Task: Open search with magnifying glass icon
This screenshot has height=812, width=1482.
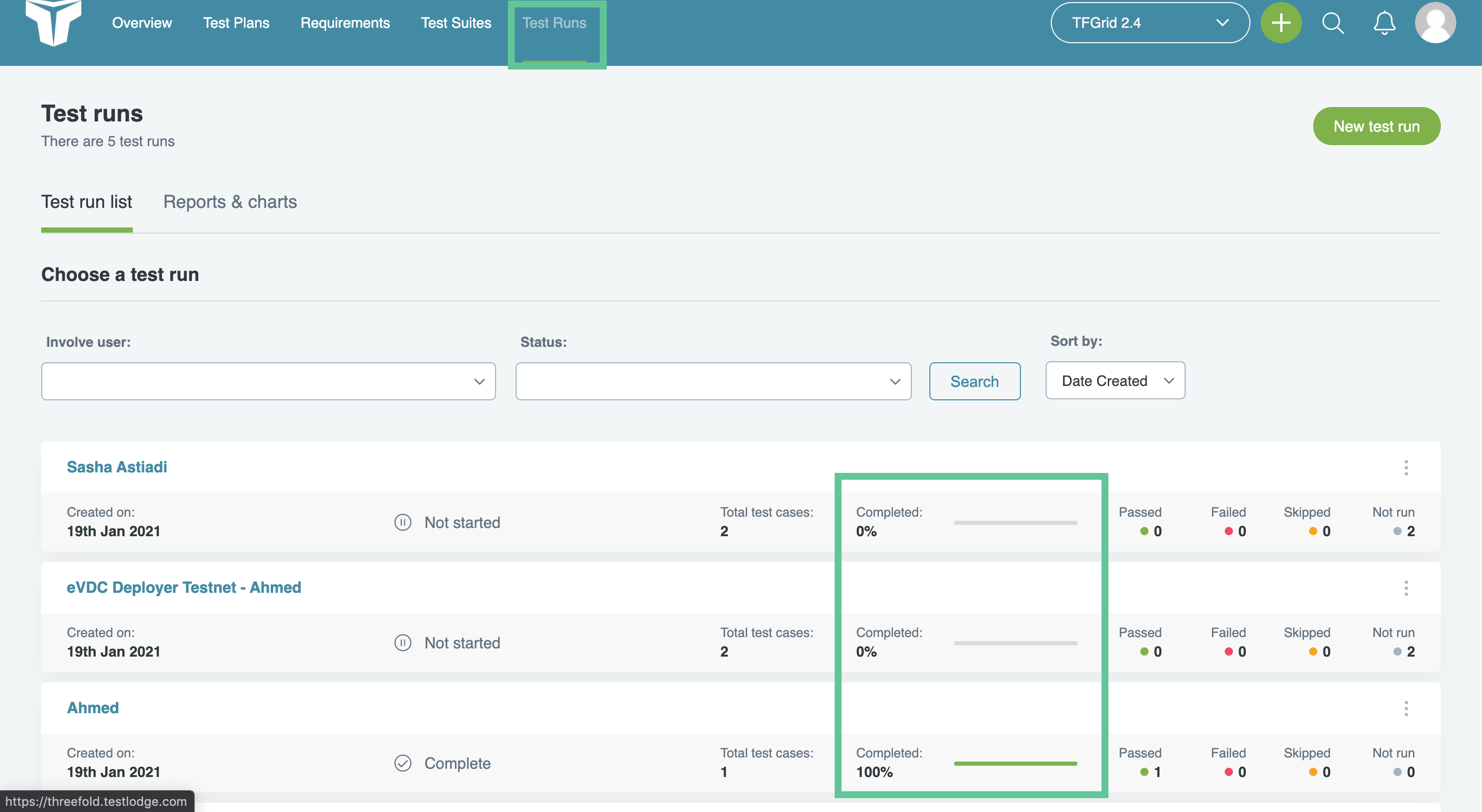Action: click(1332, 23)
